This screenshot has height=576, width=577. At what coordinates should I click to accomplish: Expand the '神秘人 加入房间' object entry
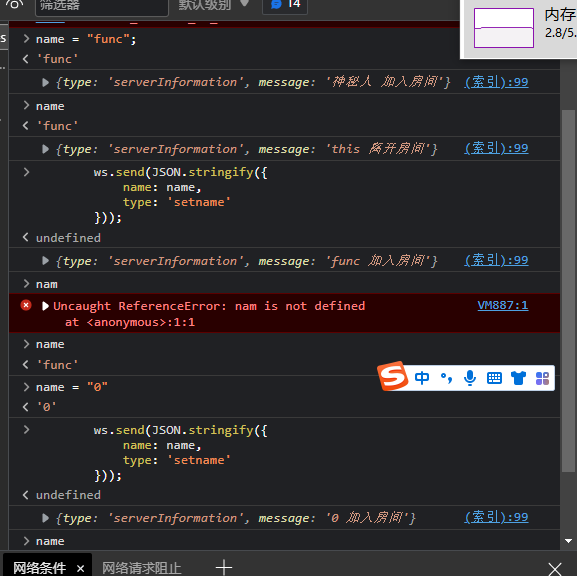click(x=45, y=82)
